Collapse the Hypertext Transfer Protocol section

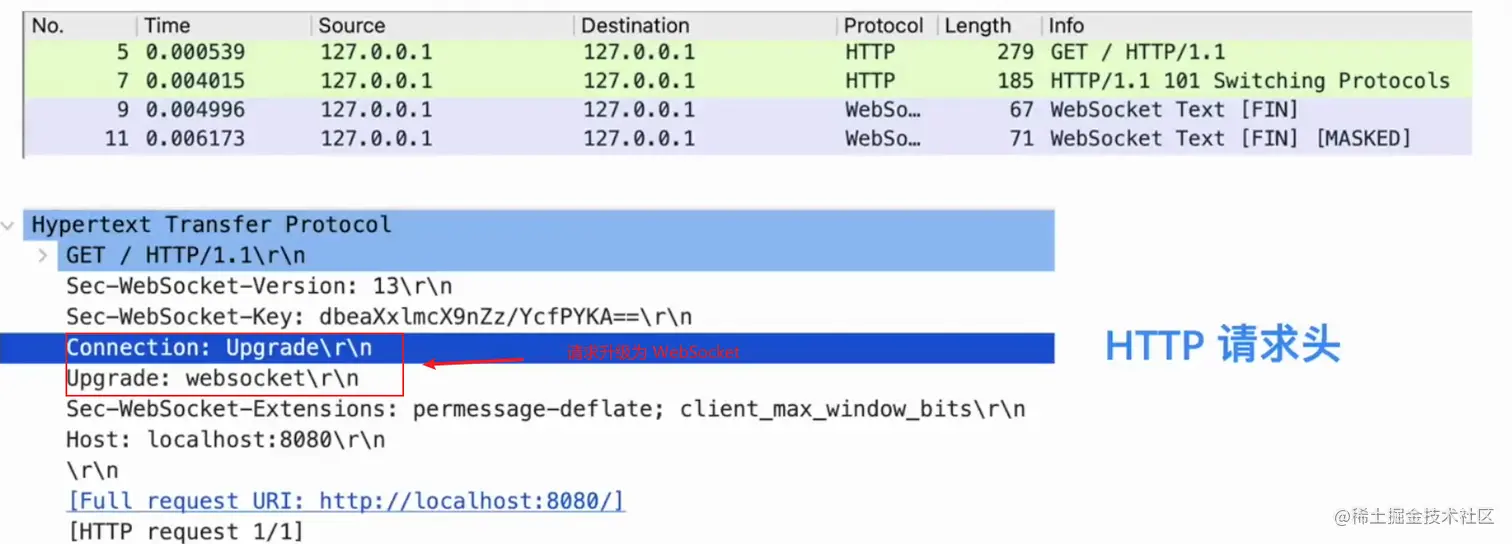(x=9, y=225)
